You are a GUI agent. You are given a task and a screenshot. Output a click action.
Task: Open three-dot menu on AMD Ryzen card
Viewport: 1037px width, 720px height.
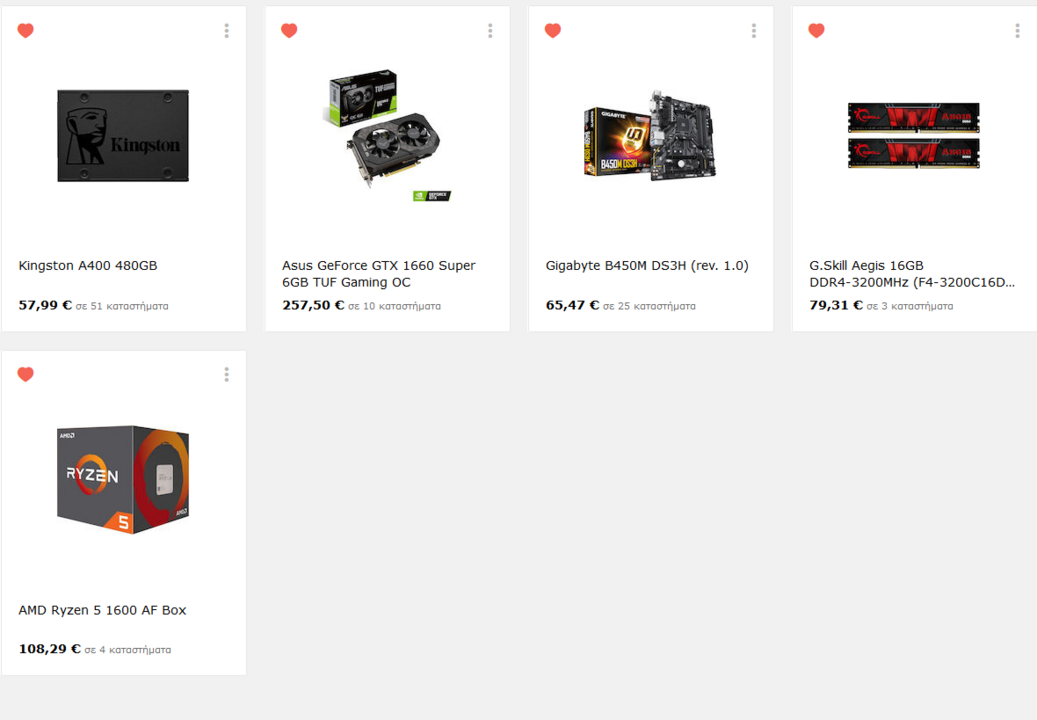pos(226,375)
